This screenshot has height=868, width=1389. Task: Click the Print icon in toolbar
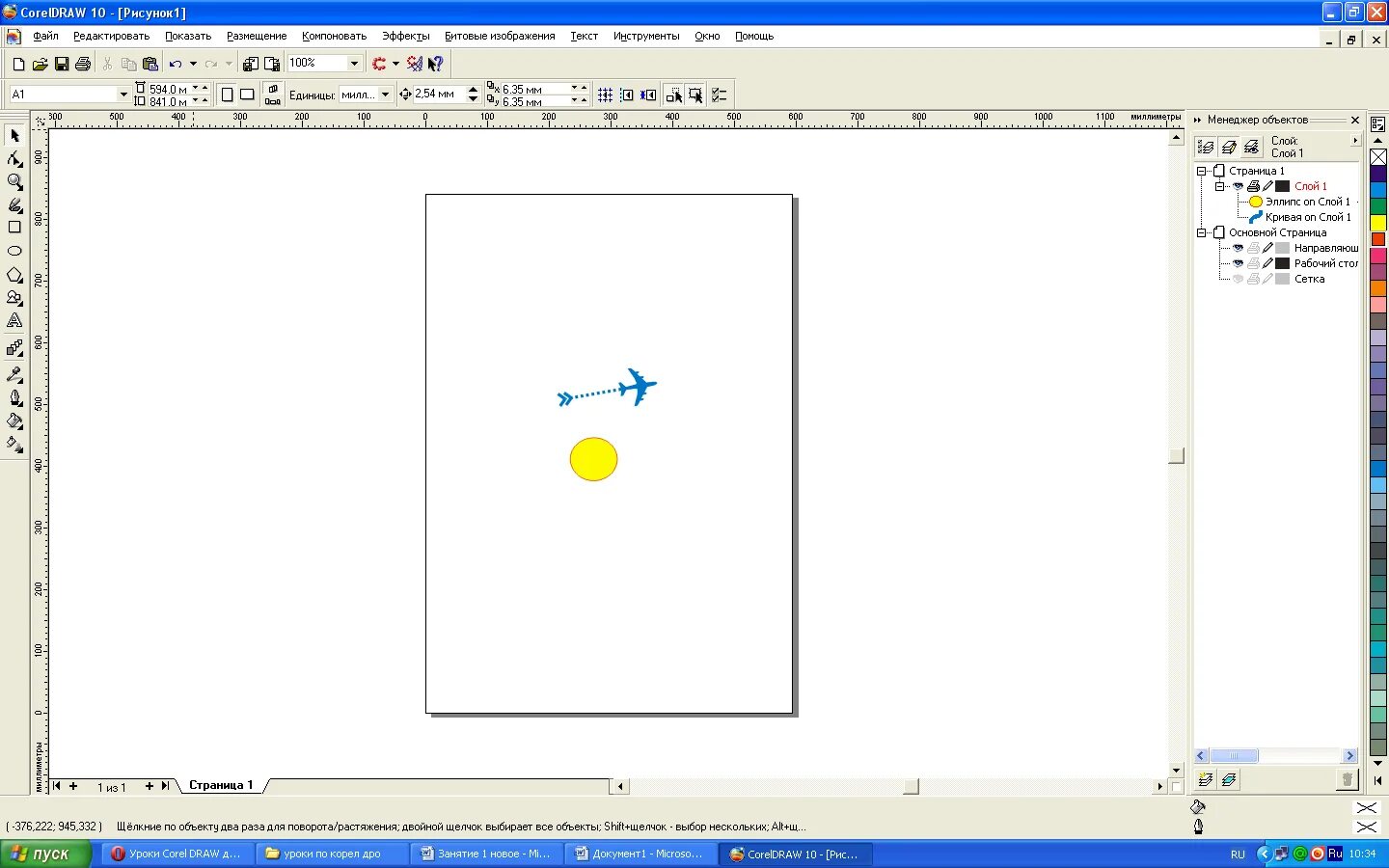[x=83, y=64]
